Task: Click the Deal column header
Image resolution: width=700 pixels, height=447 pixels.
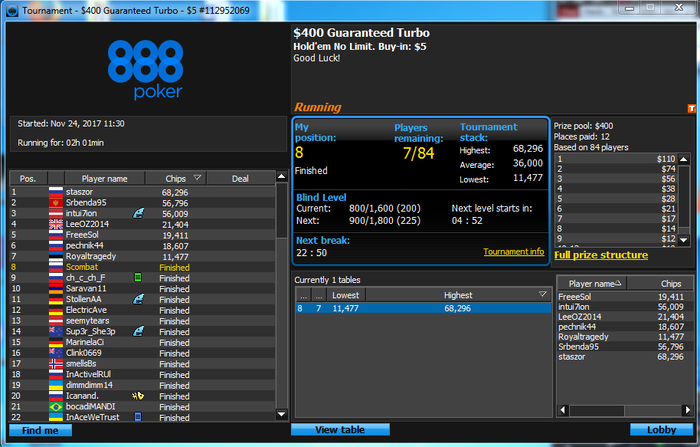Action: [240, 179]
